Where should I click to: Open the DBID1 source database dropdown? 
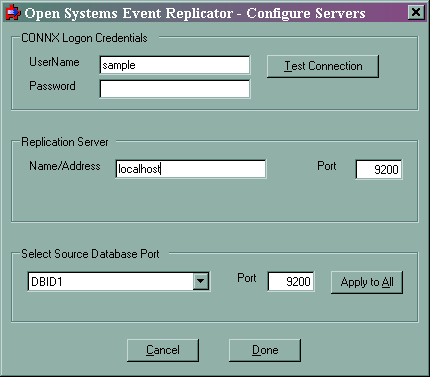pos(201,282)
